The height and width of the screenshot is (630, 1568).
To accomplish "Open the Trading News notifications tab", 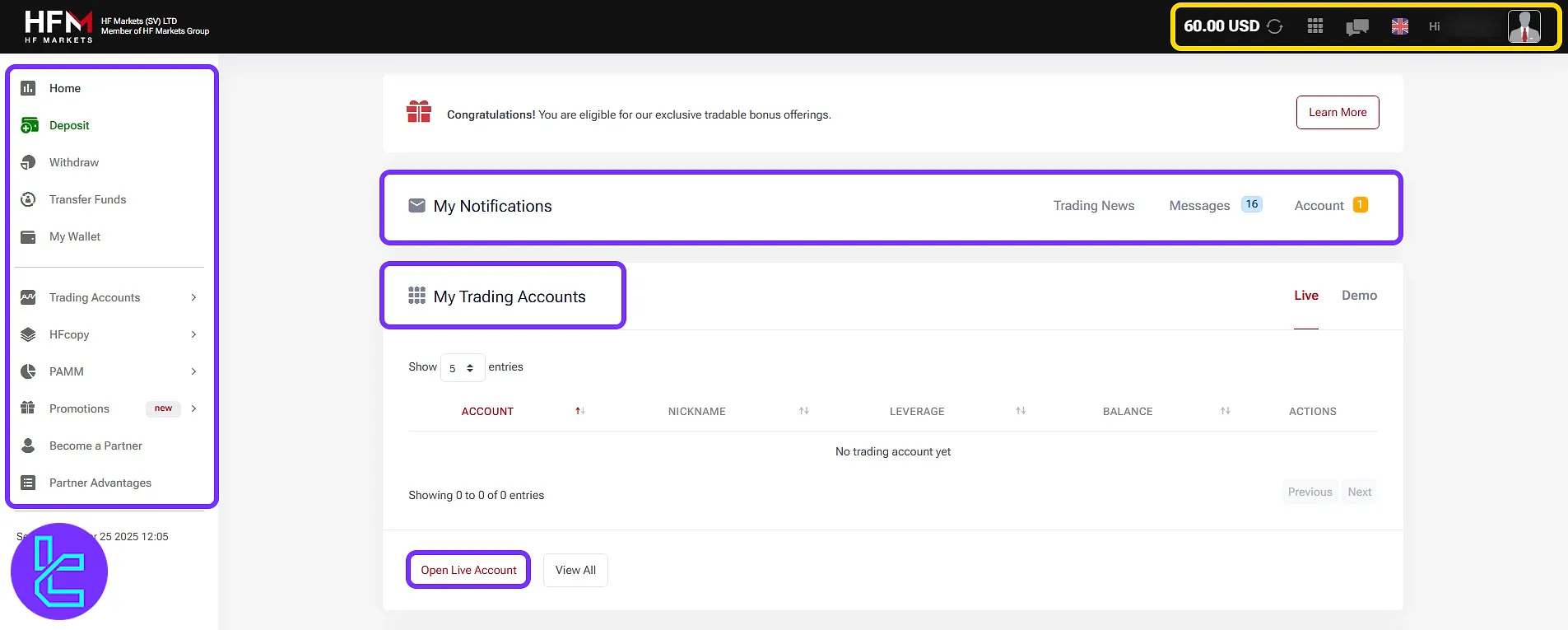I will click(x=1094, y=206).
